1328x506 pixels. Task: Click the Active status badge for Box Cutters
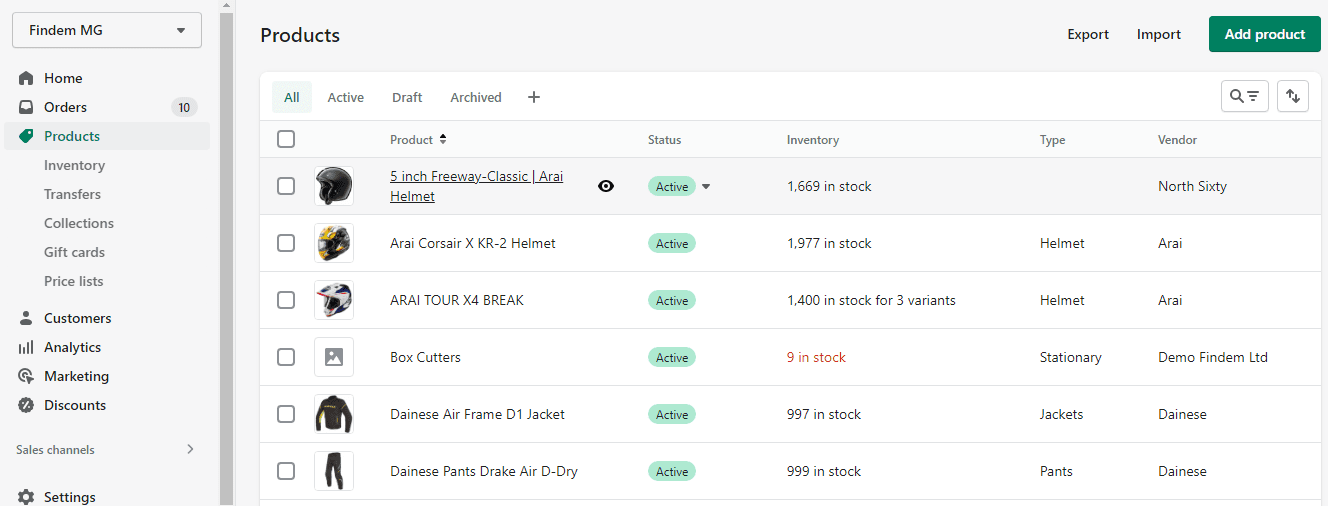[672, 357]
